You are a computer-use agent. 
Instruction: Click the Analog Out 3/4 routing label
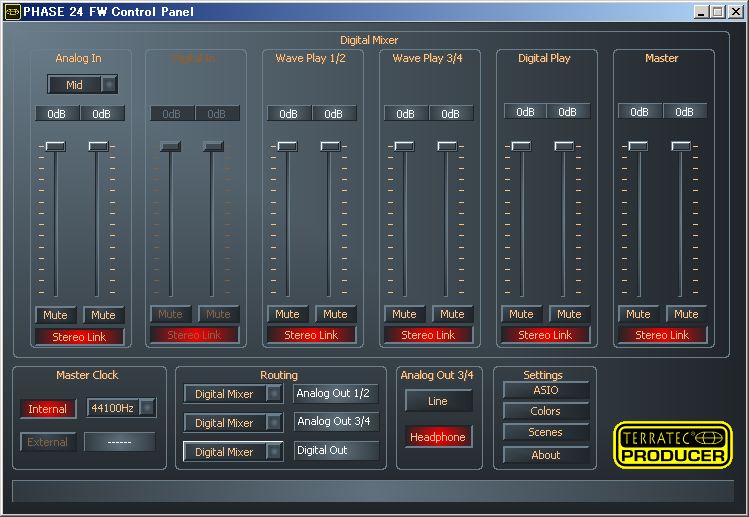pos(336,421)
